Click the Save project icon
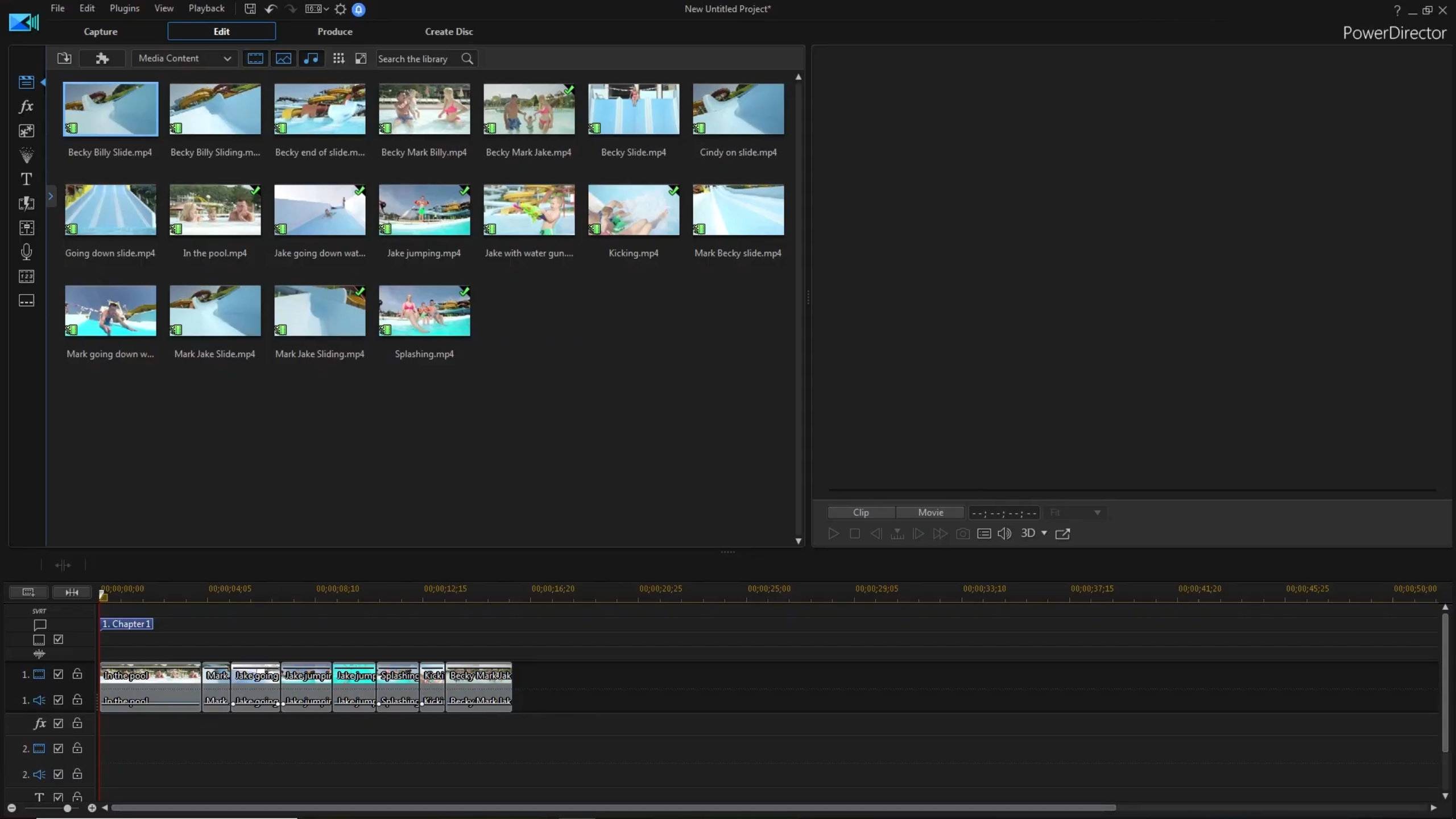 [250, 9]
